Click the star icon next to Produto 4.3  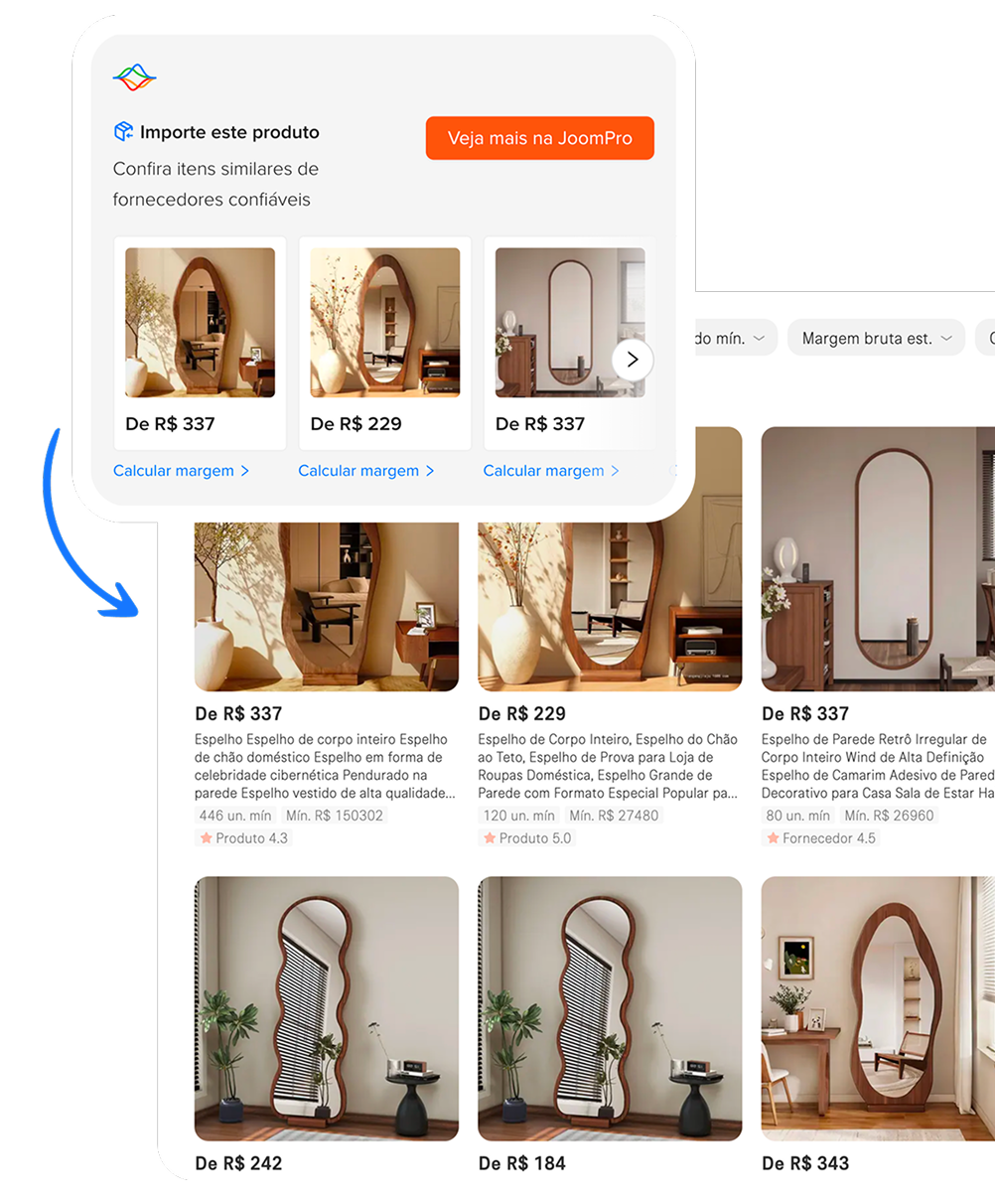tap(207, 838)
